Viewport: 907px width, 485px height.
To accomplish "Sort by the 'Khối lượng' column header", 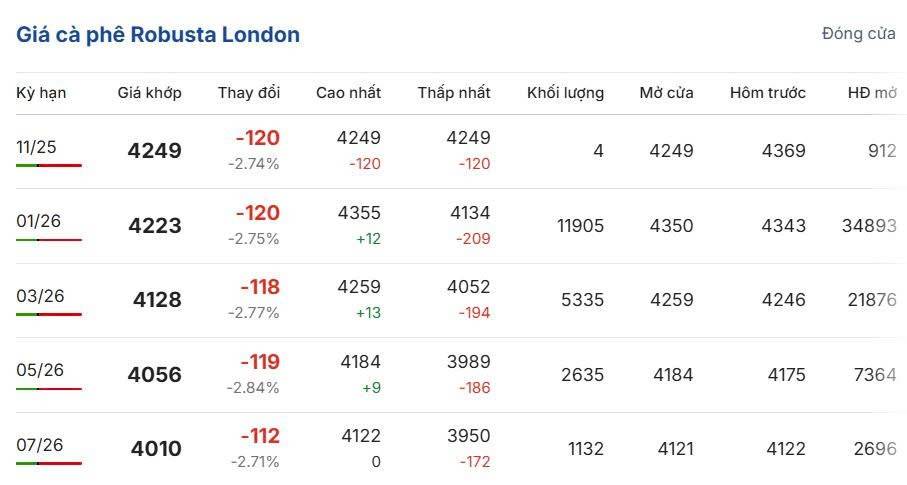I will (x=565, y=93).
